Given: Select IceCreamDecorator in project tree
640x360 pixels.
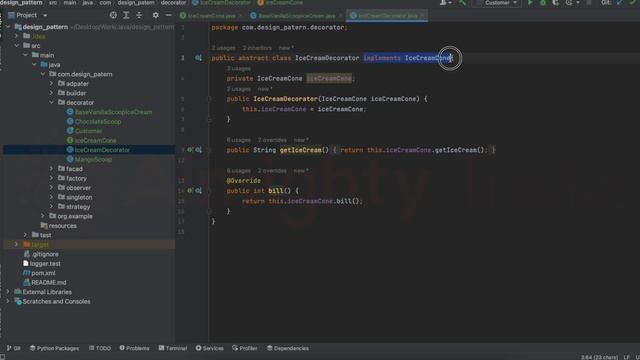Looking at the screenshot, I should 98,150.
